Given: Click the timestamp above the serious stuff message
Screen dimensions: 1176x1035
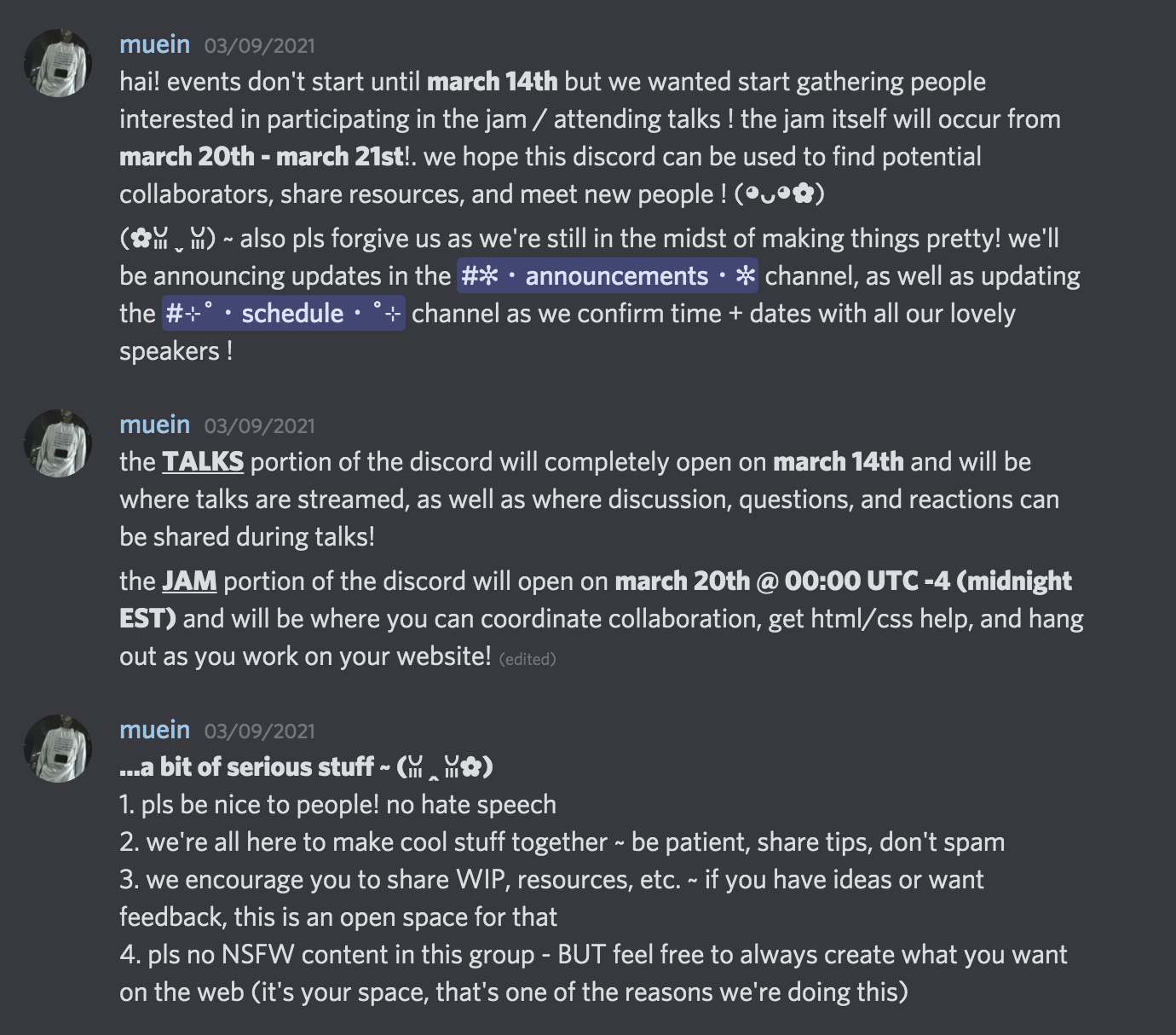Looking at the screenshot, I should click(259, 731).
